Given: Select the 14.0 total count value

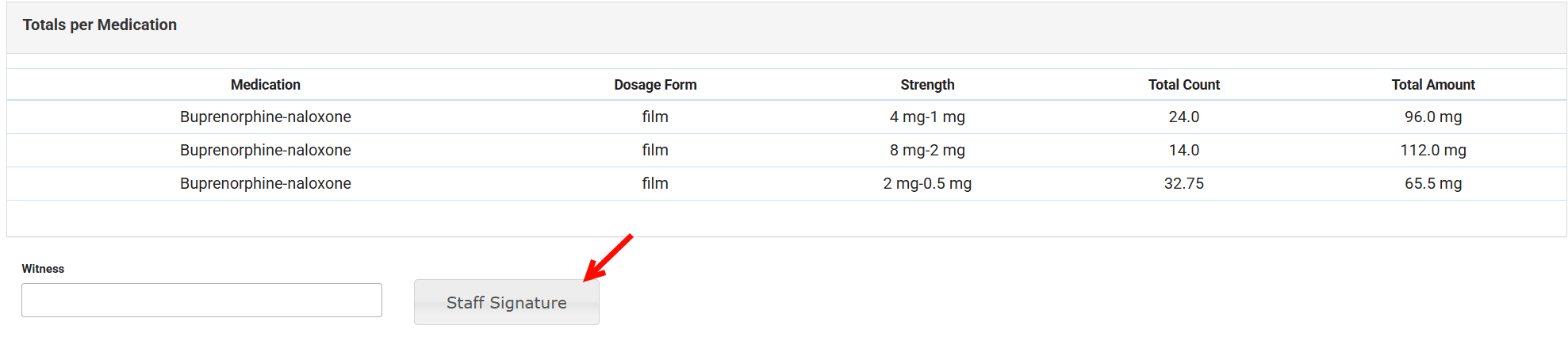Looking at the screenshot, I should pyautogui.click(x=1183, y=150).
